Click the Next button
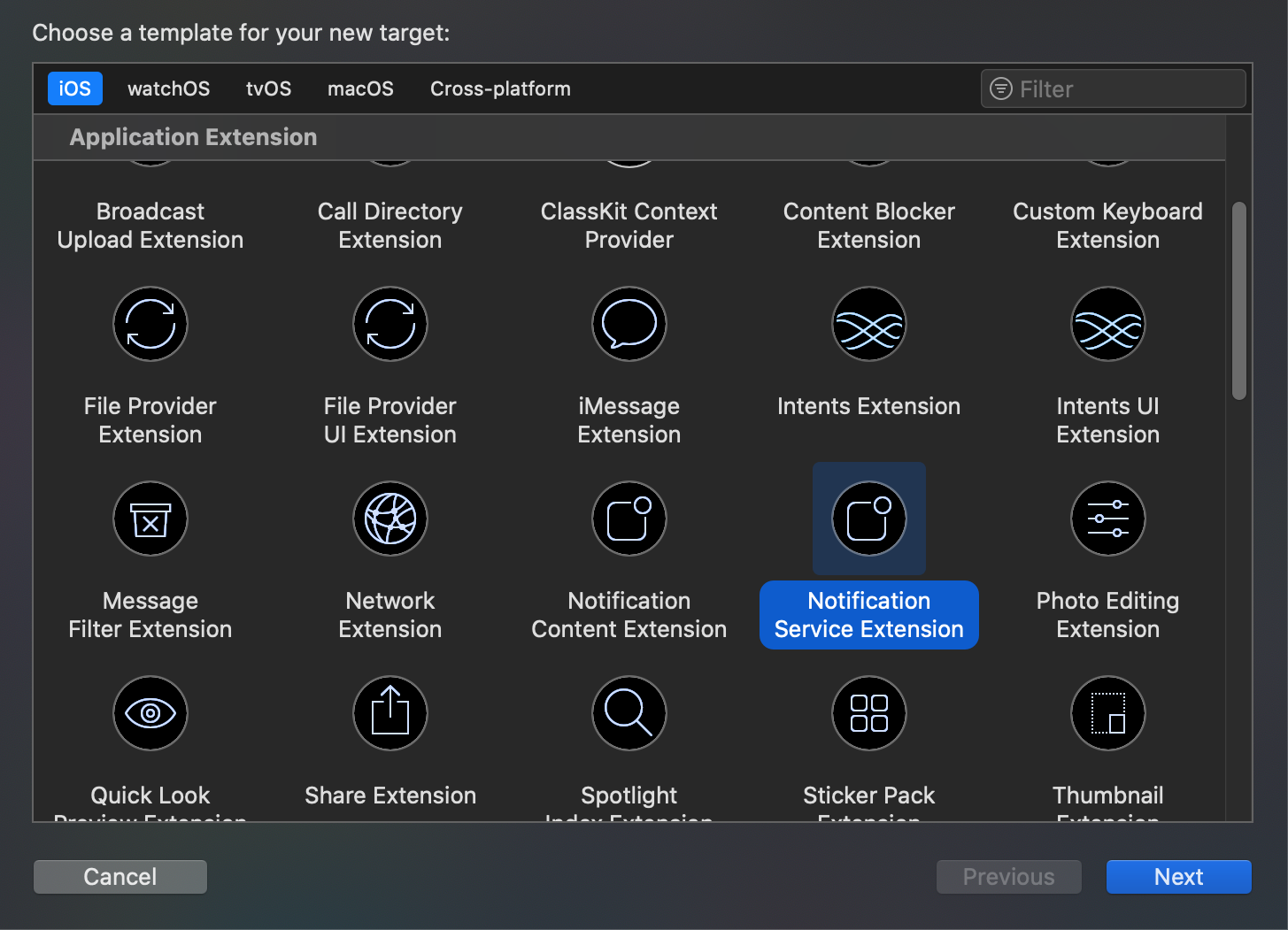This screenshot has width=1288, height=930. 1179,877
